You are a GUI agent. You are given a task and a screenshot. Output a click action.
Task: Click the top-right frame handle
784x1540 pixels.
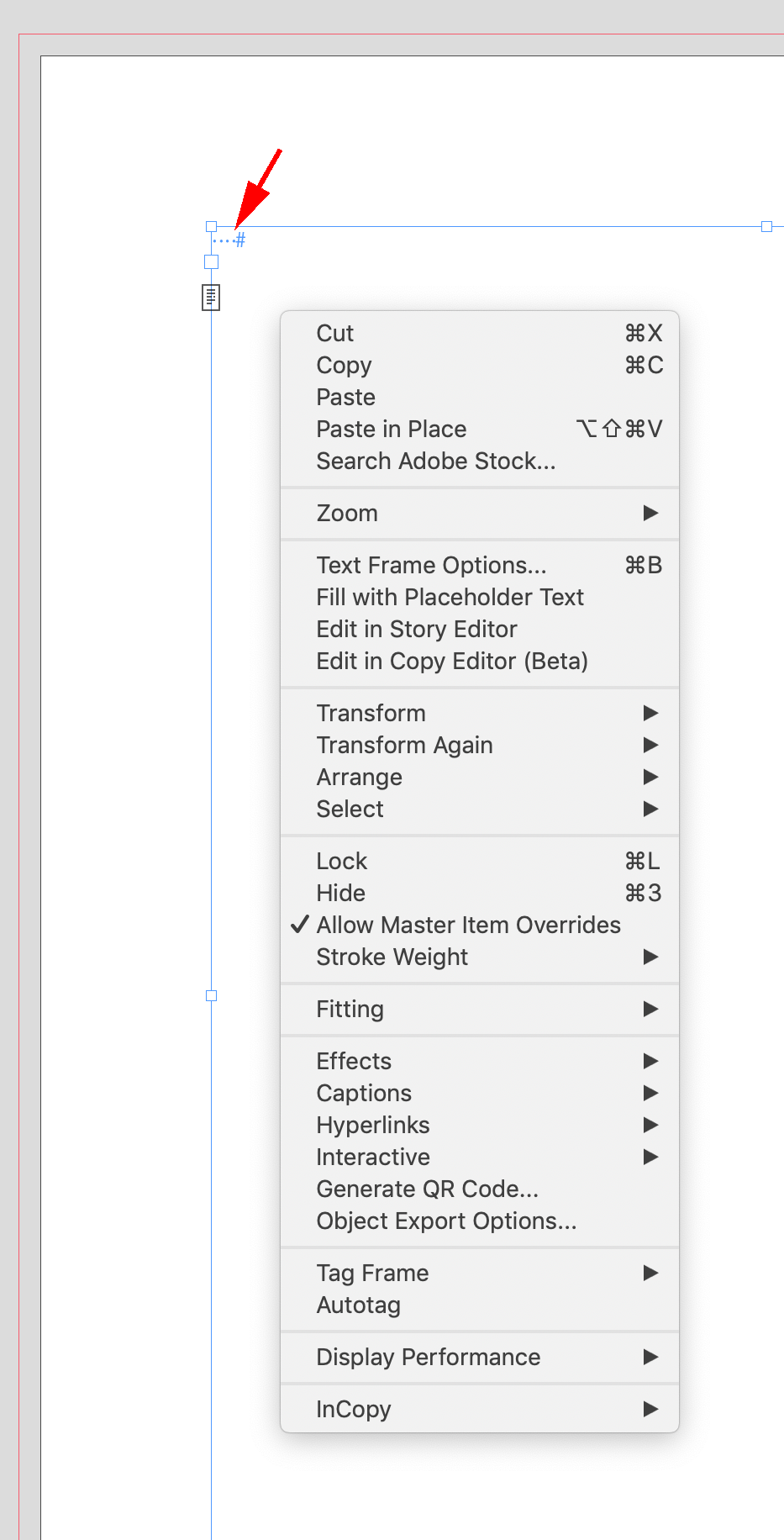(766, 226)
